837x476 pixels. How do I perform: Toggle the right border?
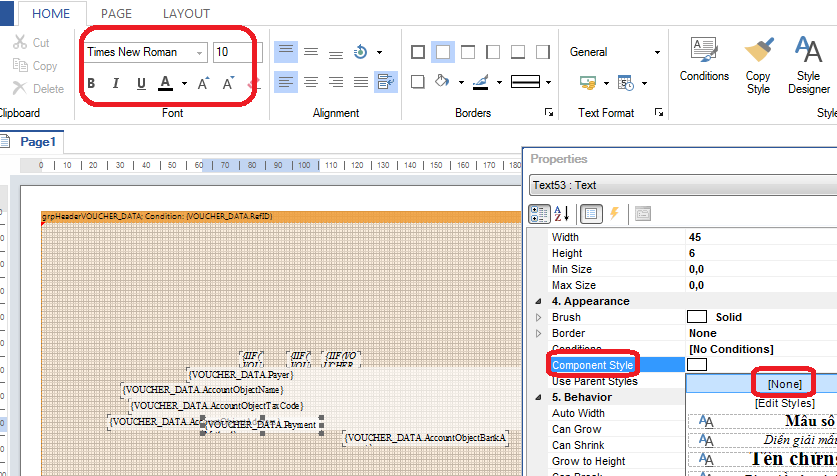543,52
